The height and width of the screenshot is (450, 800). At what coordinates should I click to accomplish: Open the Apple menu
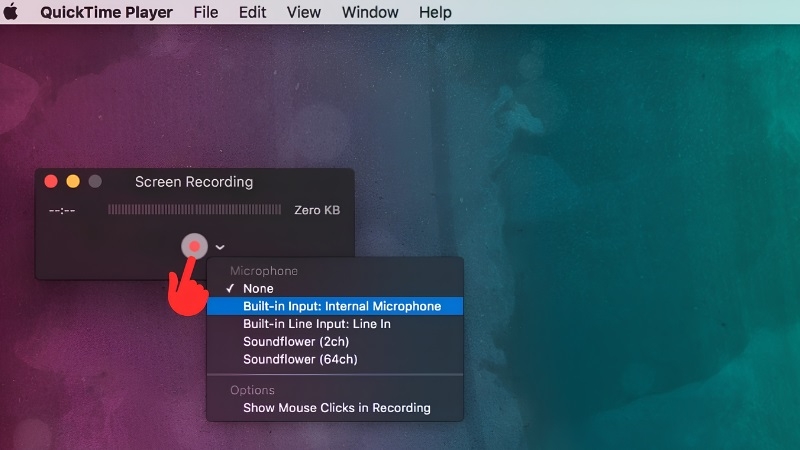click(x=11, y=12)
